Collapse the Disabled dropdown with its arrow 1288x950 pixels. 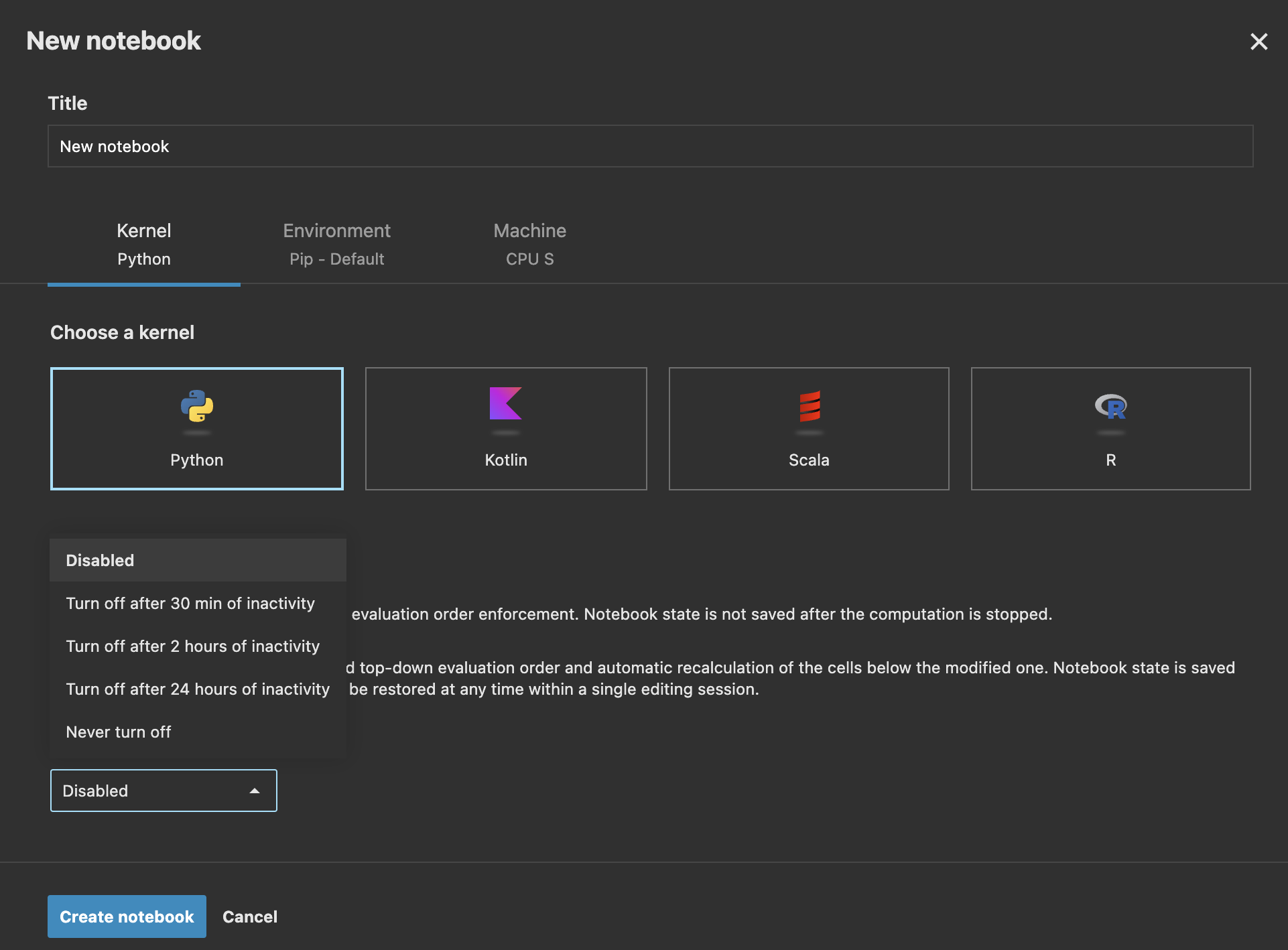255,791
